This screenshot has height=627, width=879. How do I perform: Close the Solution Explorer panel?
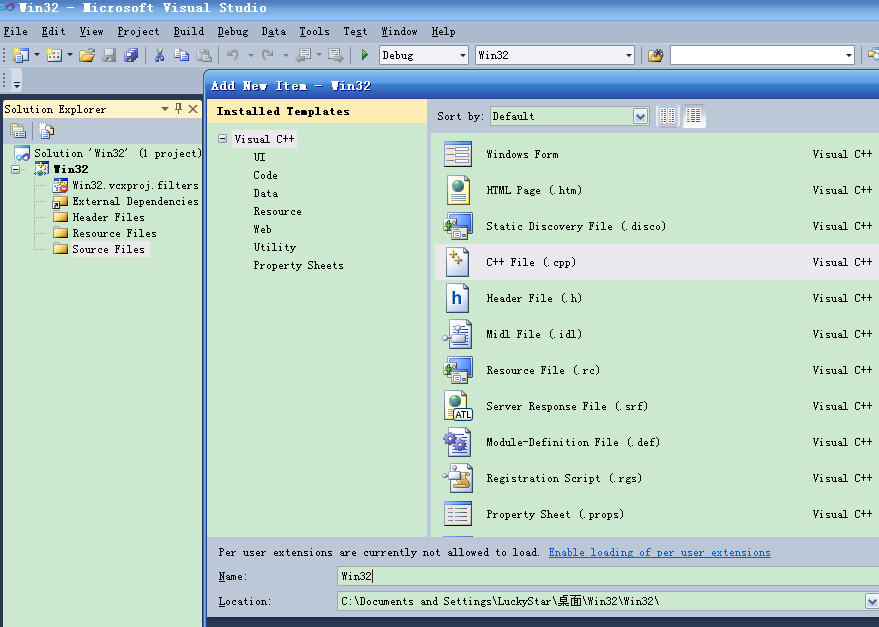(x=193, y=108)
